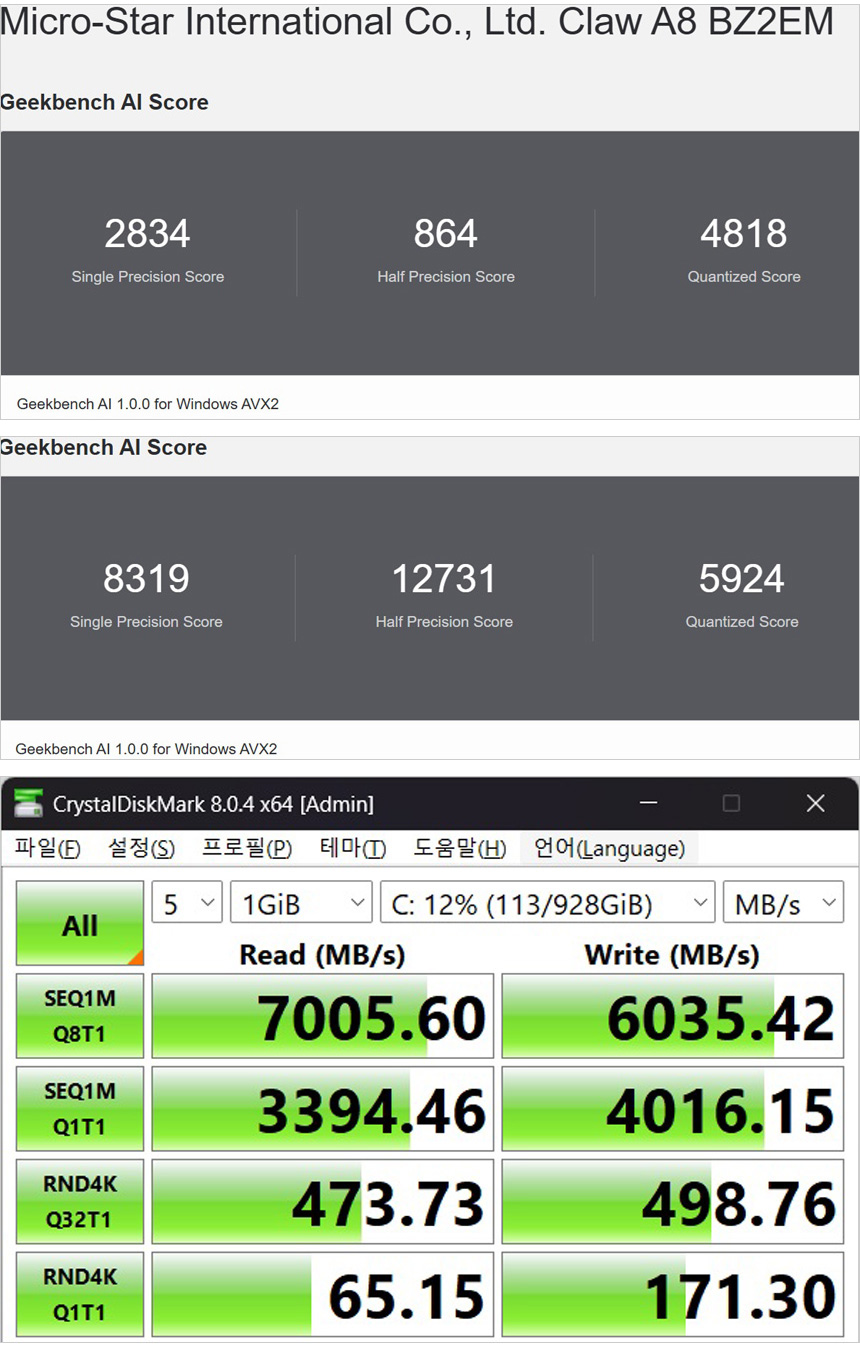
Task: Open the 설정(S) menu
Action: coord(141,849)
